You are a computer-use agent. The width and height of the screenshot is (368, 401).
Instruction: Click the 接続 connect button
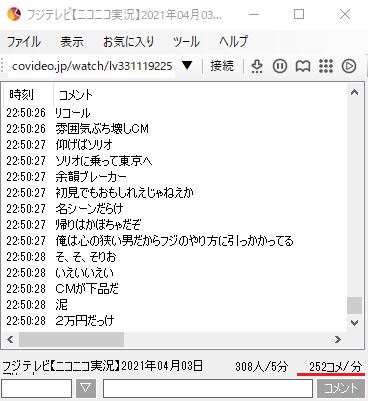[222, 66]
